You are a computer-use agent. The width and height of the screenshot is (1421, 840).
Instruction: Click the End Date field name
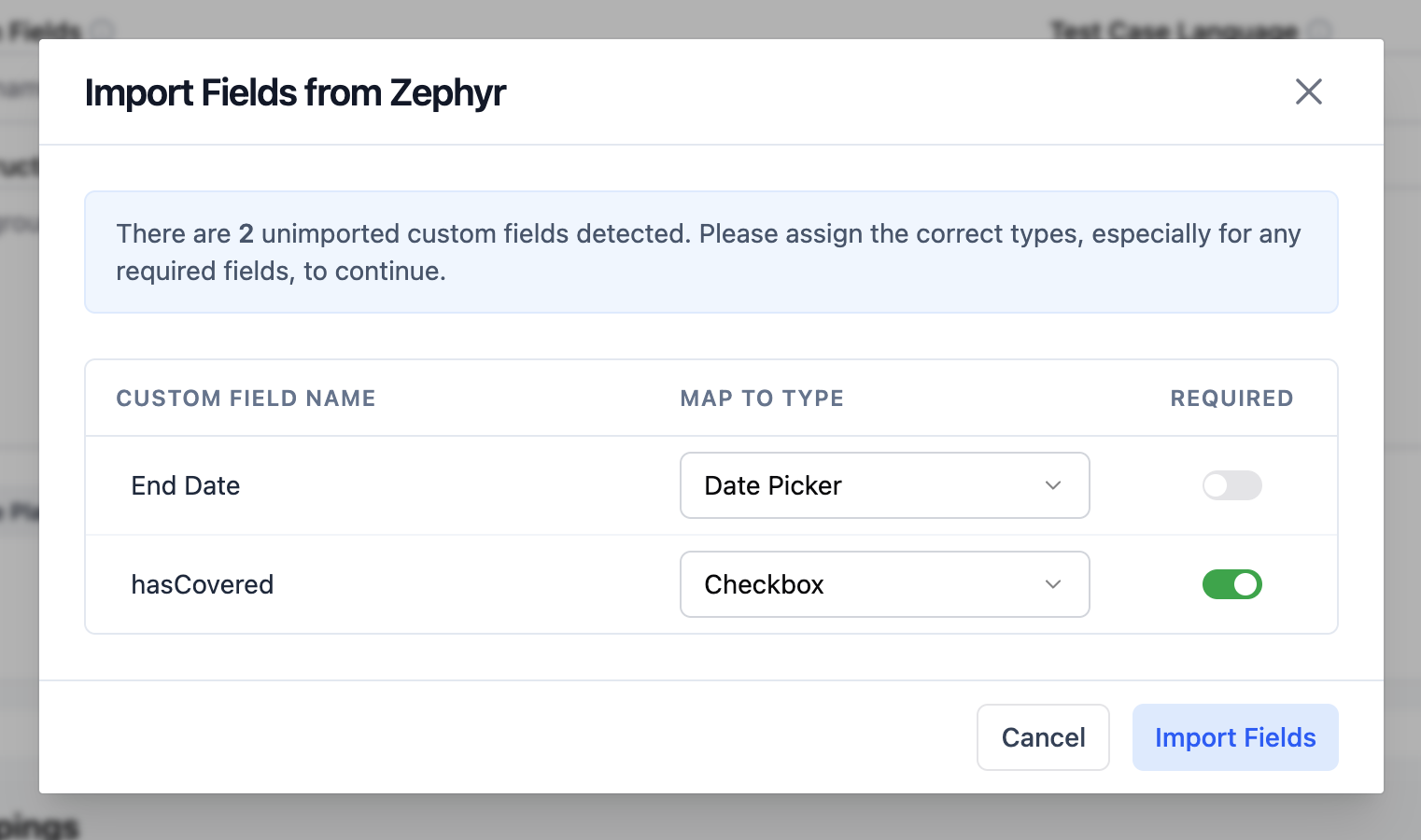click(186, 485)
